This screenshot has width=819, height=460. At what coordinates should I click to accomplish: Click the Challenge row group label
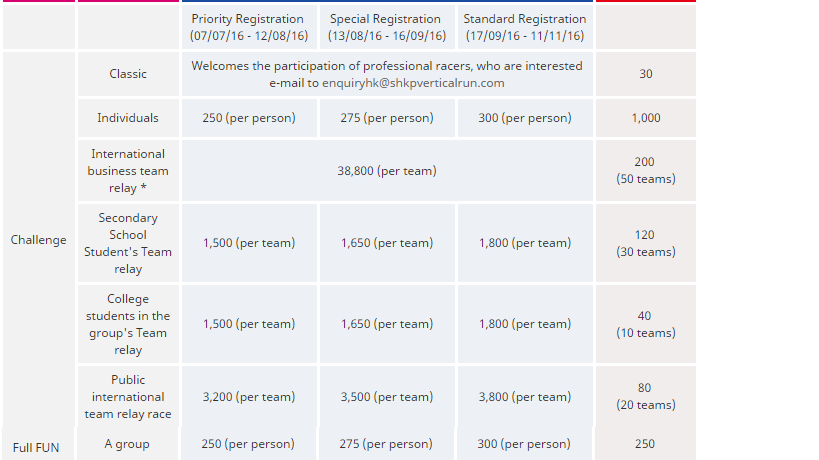tap(39, 240)
